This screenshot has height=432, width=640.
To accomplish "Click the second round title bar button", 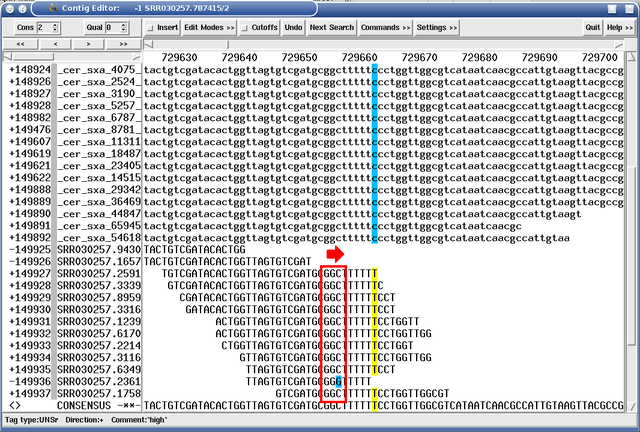I will click(x=23, y=8).
